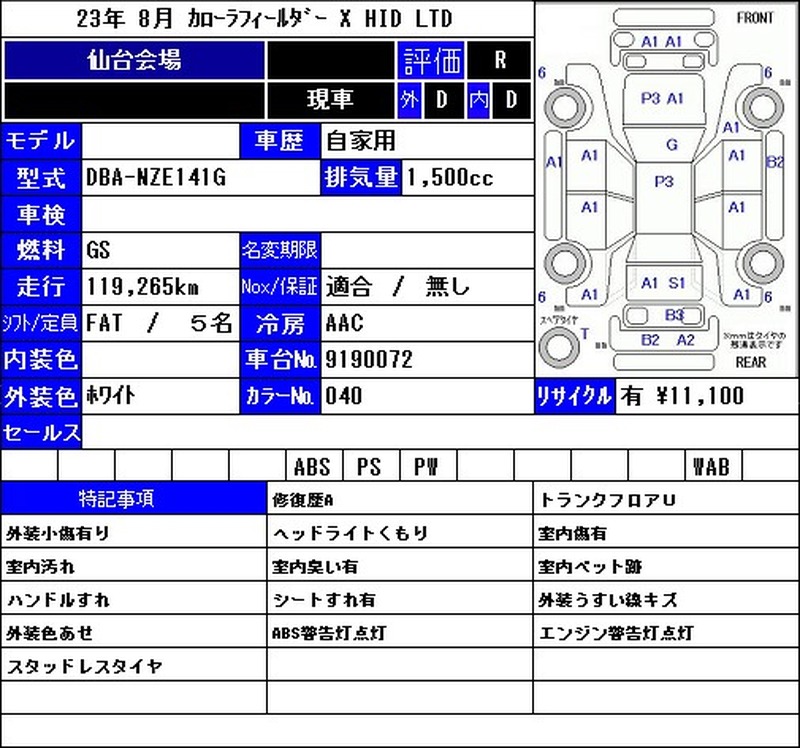Select the トランクフロアU note
The image size is (800, 748).
(x=608, y=500)
